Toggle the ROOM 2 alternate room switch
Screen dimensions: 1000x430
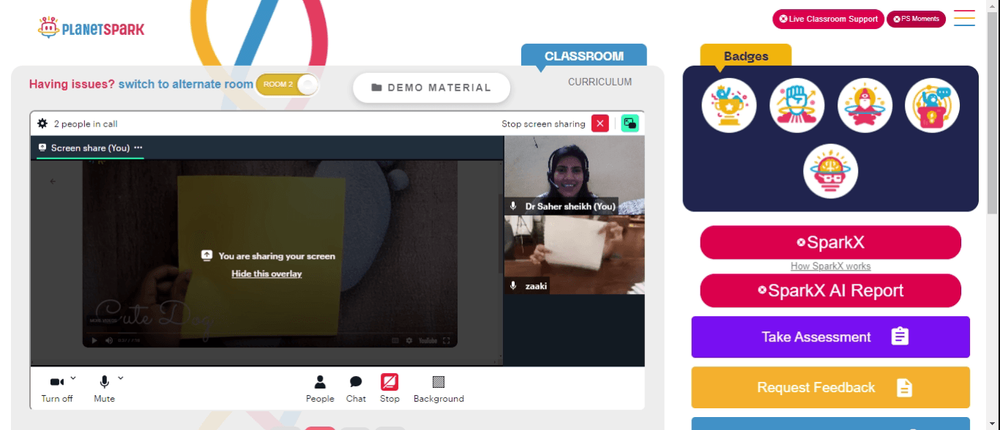[x=287, y=85]
